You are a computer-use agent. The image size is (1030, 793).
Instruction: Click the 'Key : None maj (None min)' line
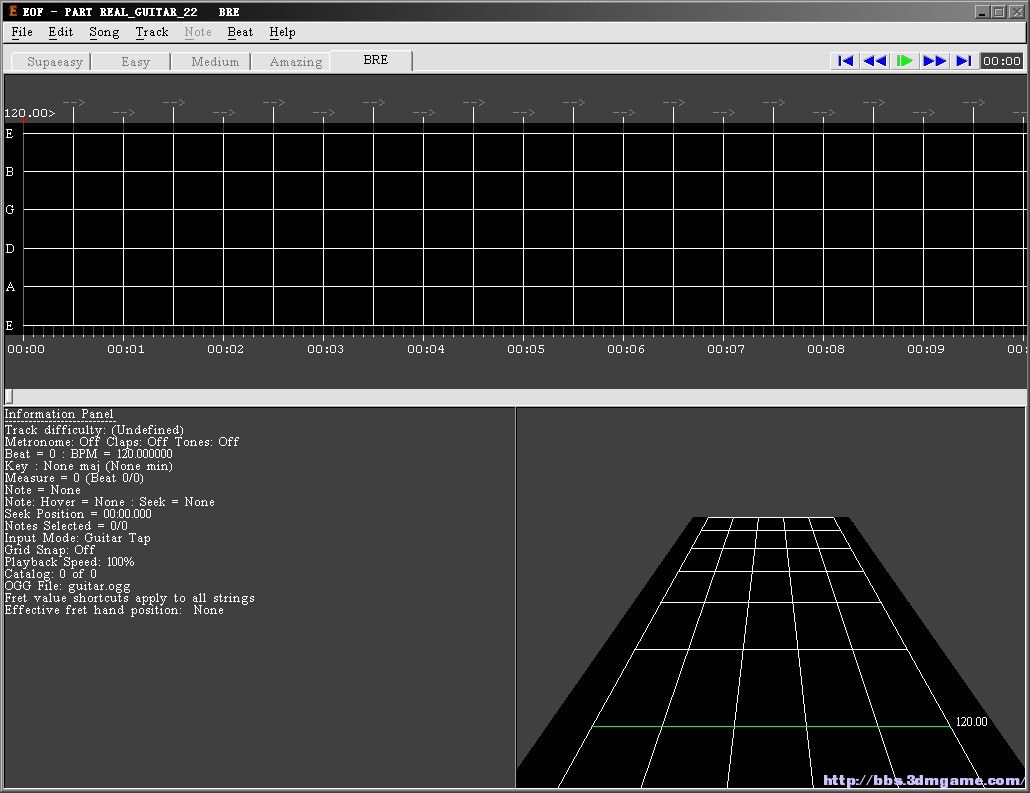88,466
